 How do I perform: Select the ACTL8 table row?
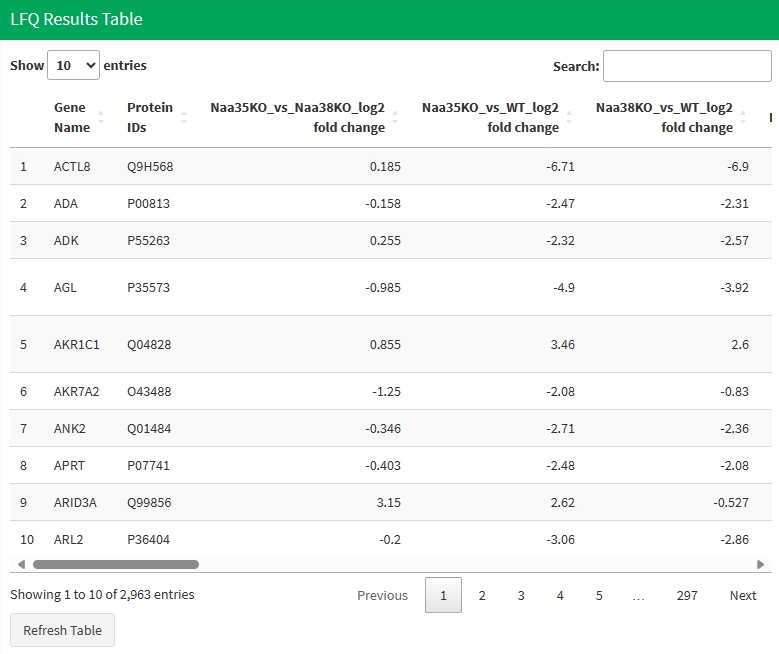click(72, 166)
